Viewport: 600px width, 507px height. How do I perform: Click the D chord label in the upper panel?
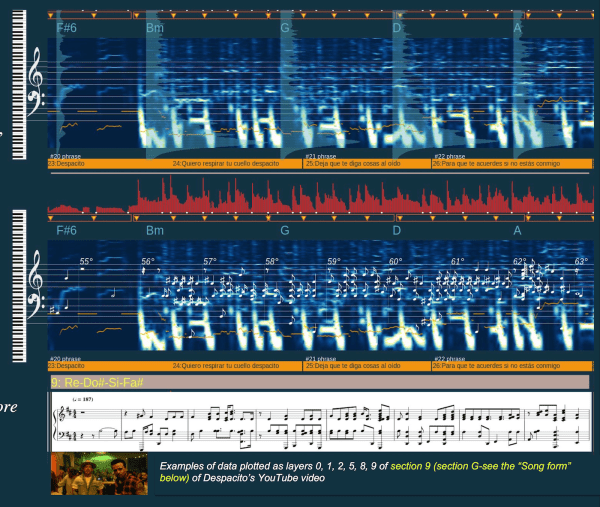pos(397,28)
